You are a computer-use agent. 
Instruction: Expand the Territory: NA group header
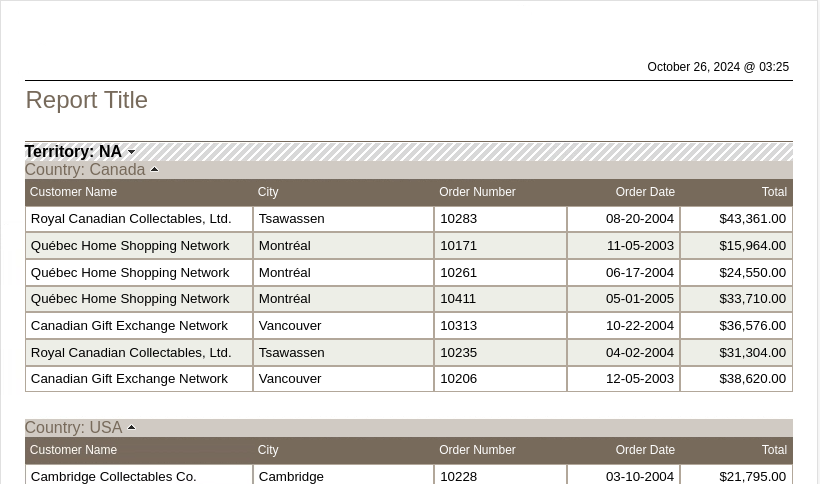click(x=73, y=152)
